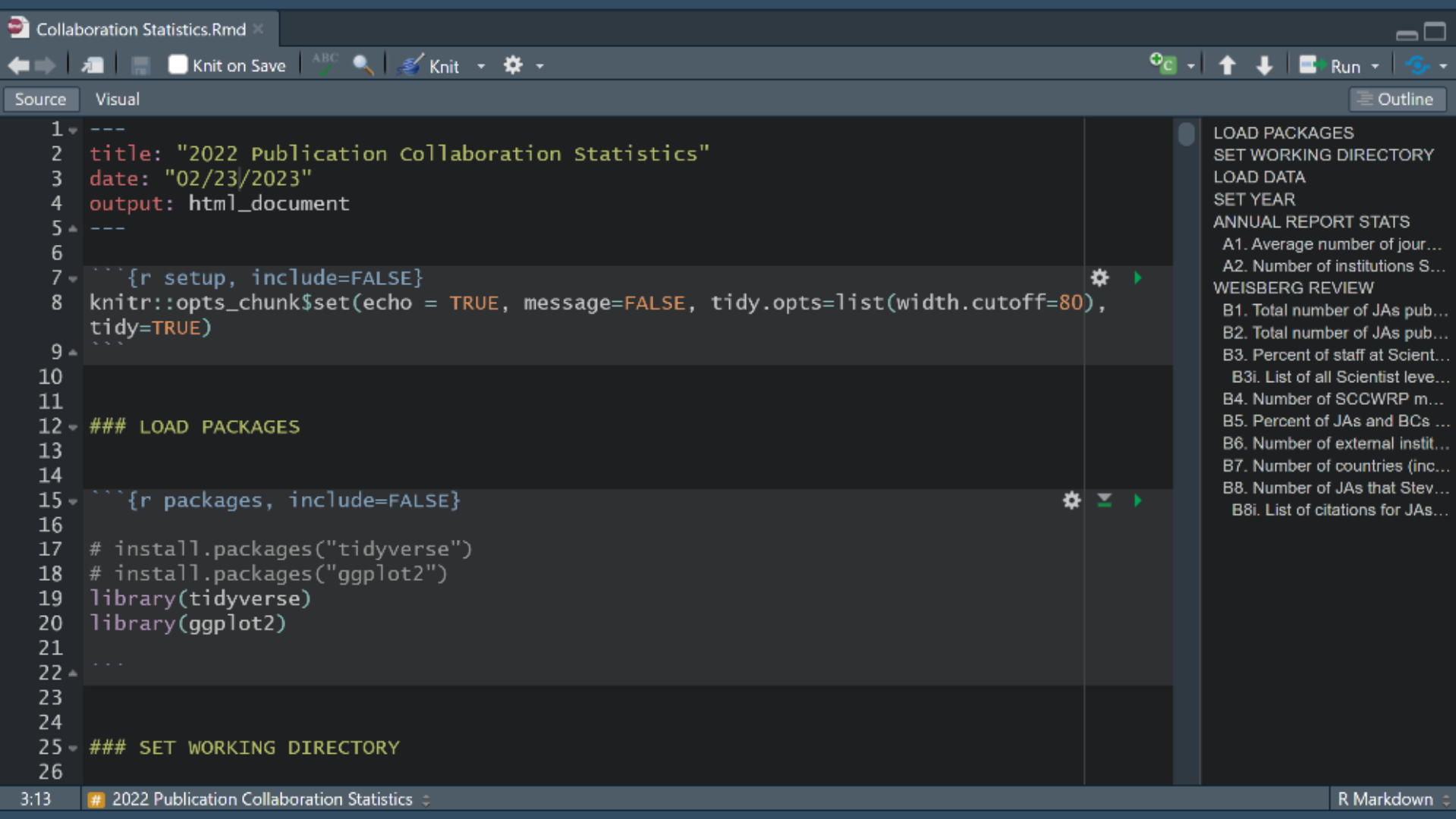
Task: Click the Show in new window icon
Action: (x=93, y=66)
